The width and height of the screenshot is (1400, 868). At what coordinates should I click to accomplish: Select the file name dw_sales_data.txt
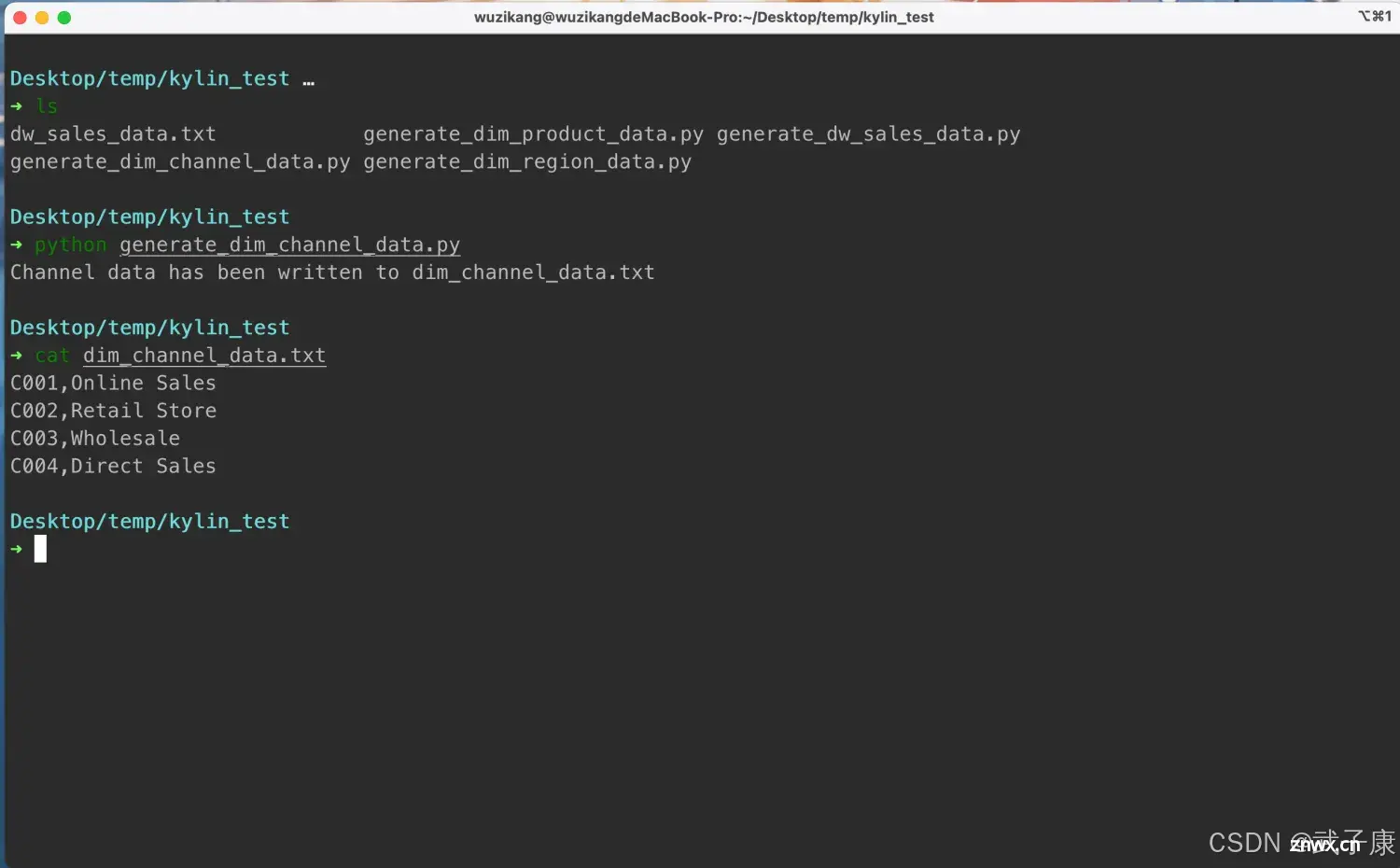pos(113,134)
